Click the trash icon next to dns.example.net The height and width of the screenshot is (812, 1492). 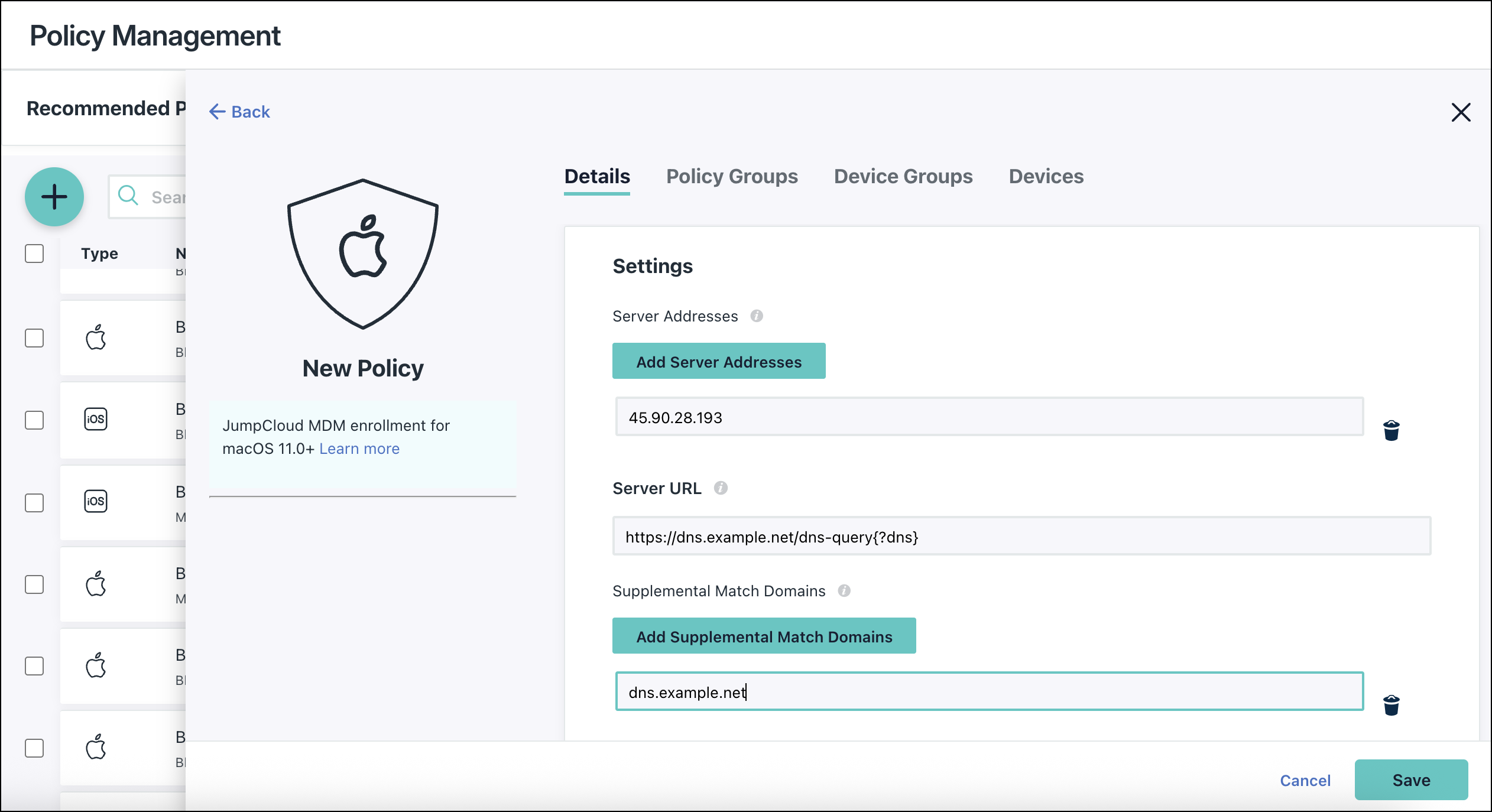pyautogui.click(x=1392, y=704)
